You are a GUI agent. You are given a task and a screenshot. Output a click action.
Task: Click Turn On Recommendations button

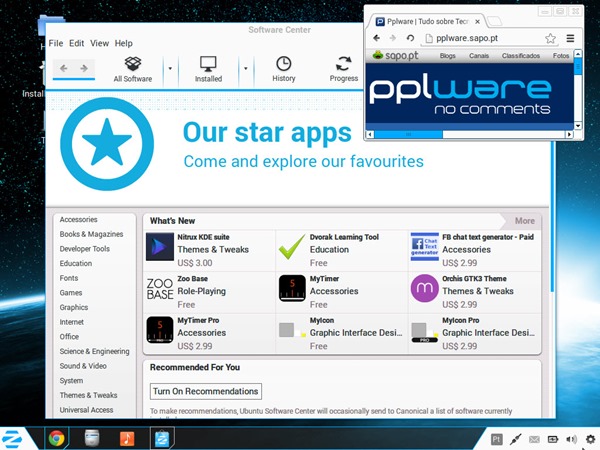click(206, 391)
